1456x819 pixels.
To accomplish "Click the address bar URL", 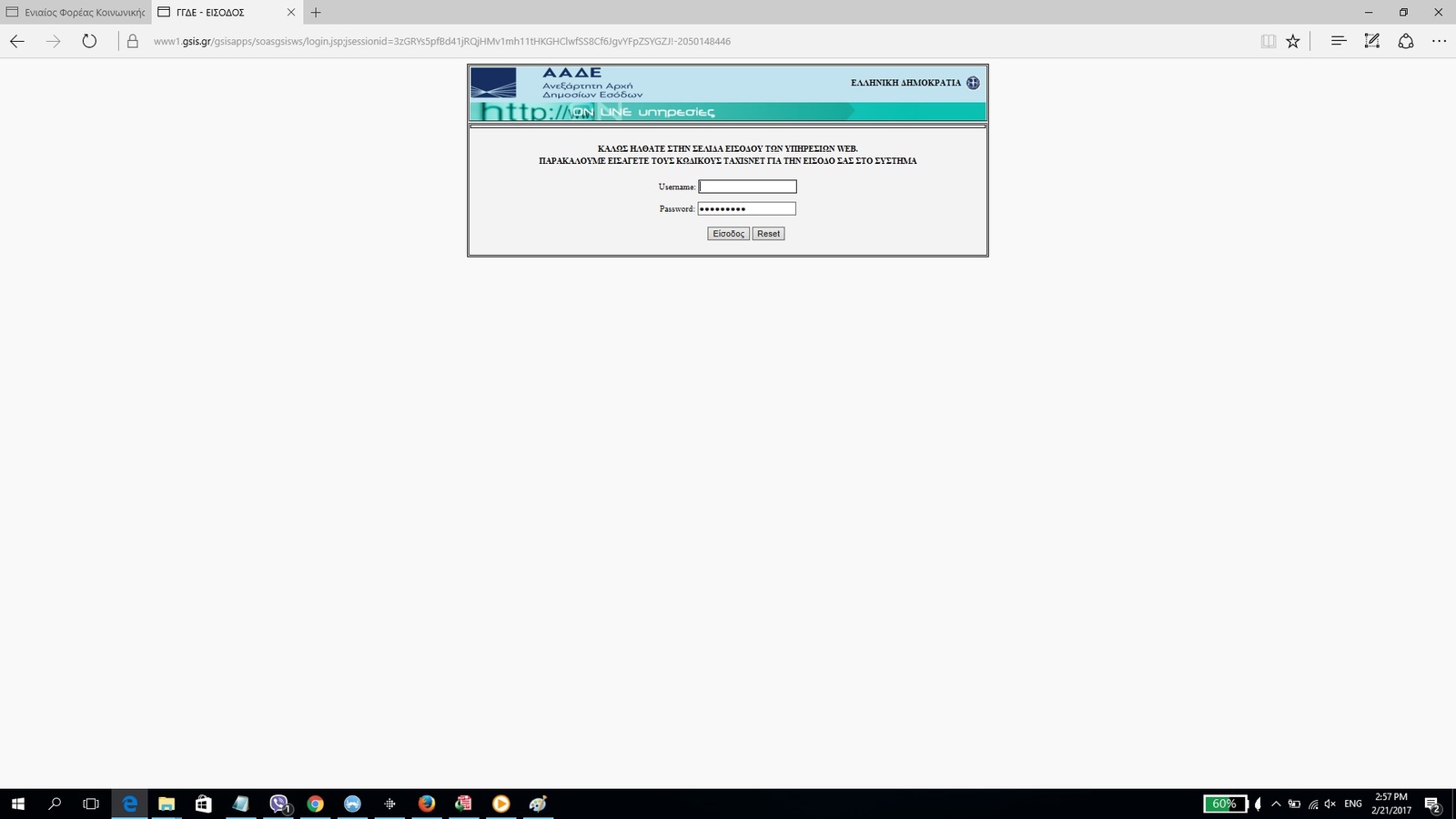I will click(x=441, y=41).
